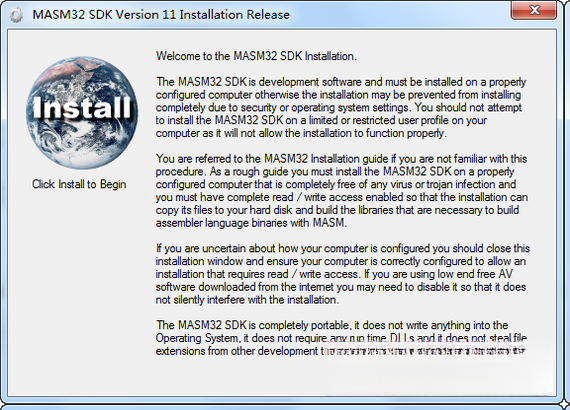Click the line mentioning "limited or restricted user profile"
This screenshot has height=410, width=570.
(x=321, y=120)
